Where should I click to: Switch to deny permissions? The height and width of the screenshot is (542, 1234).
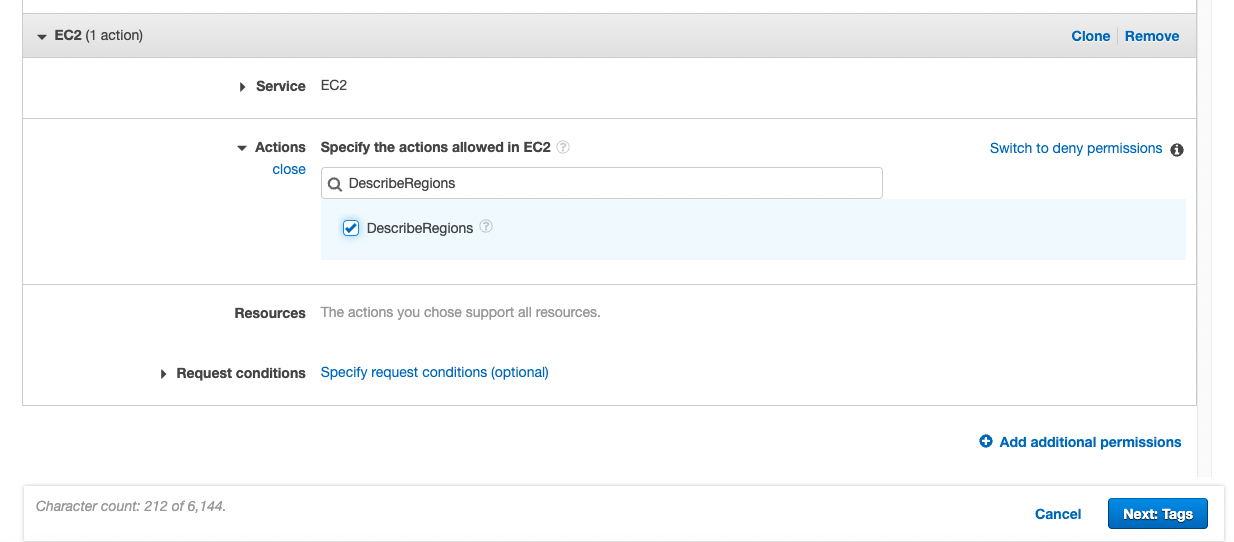pyautogui.click(x=1076, y=148)
